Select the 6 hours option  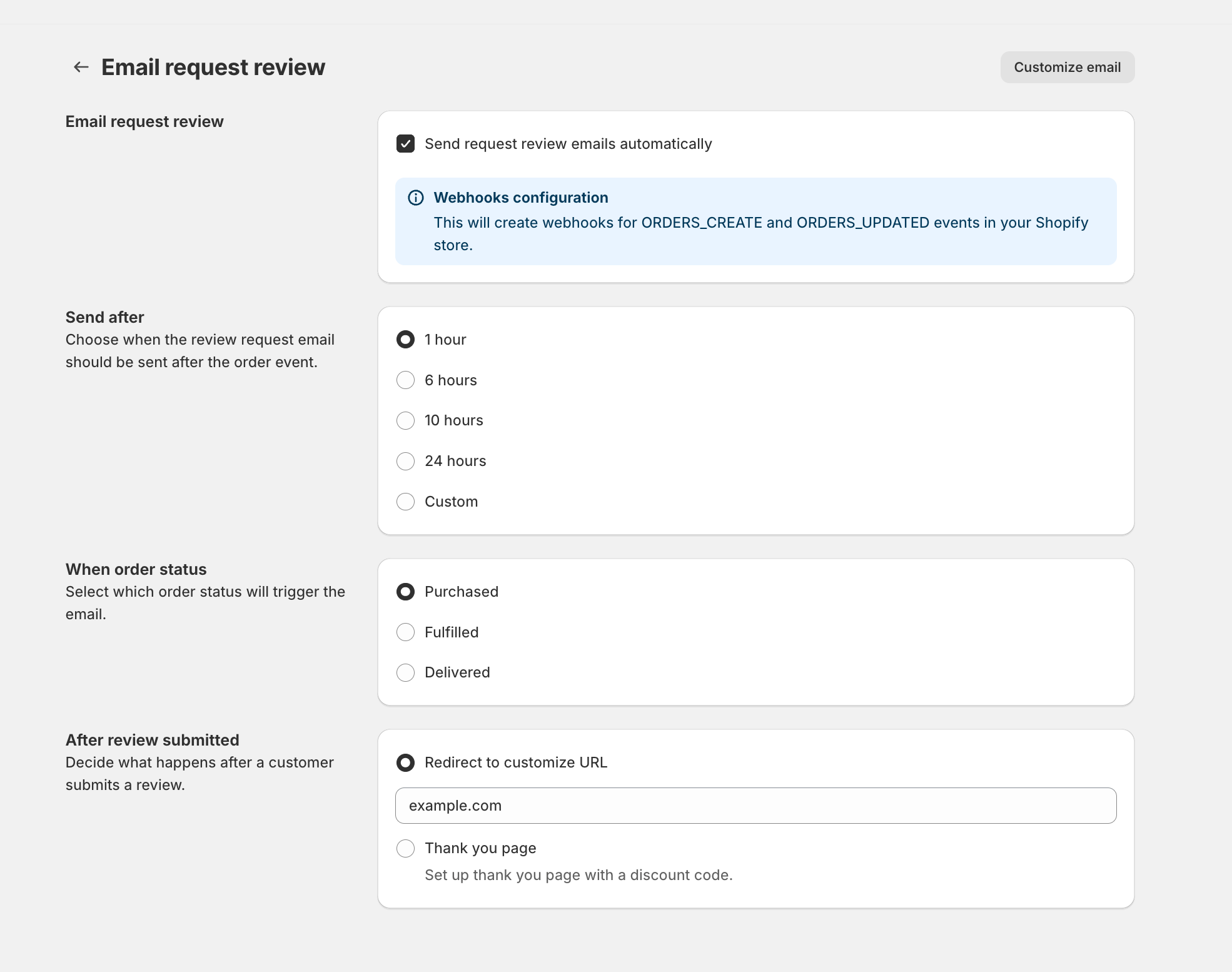pos(406,380)
